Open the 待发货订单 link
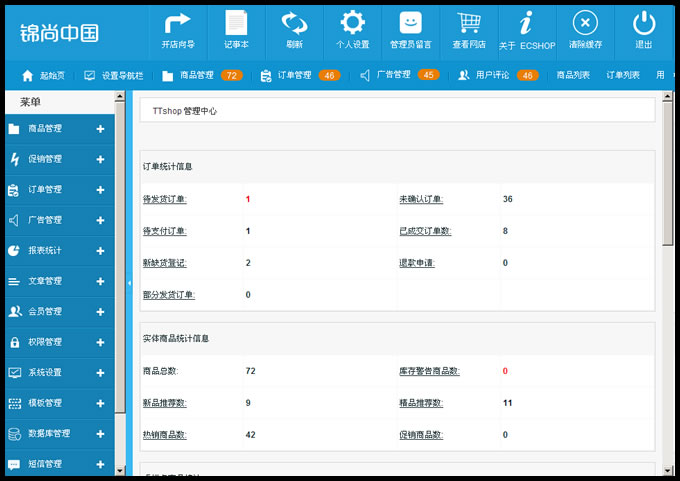Viewport: 680px width, 481px height. [165, 199]
